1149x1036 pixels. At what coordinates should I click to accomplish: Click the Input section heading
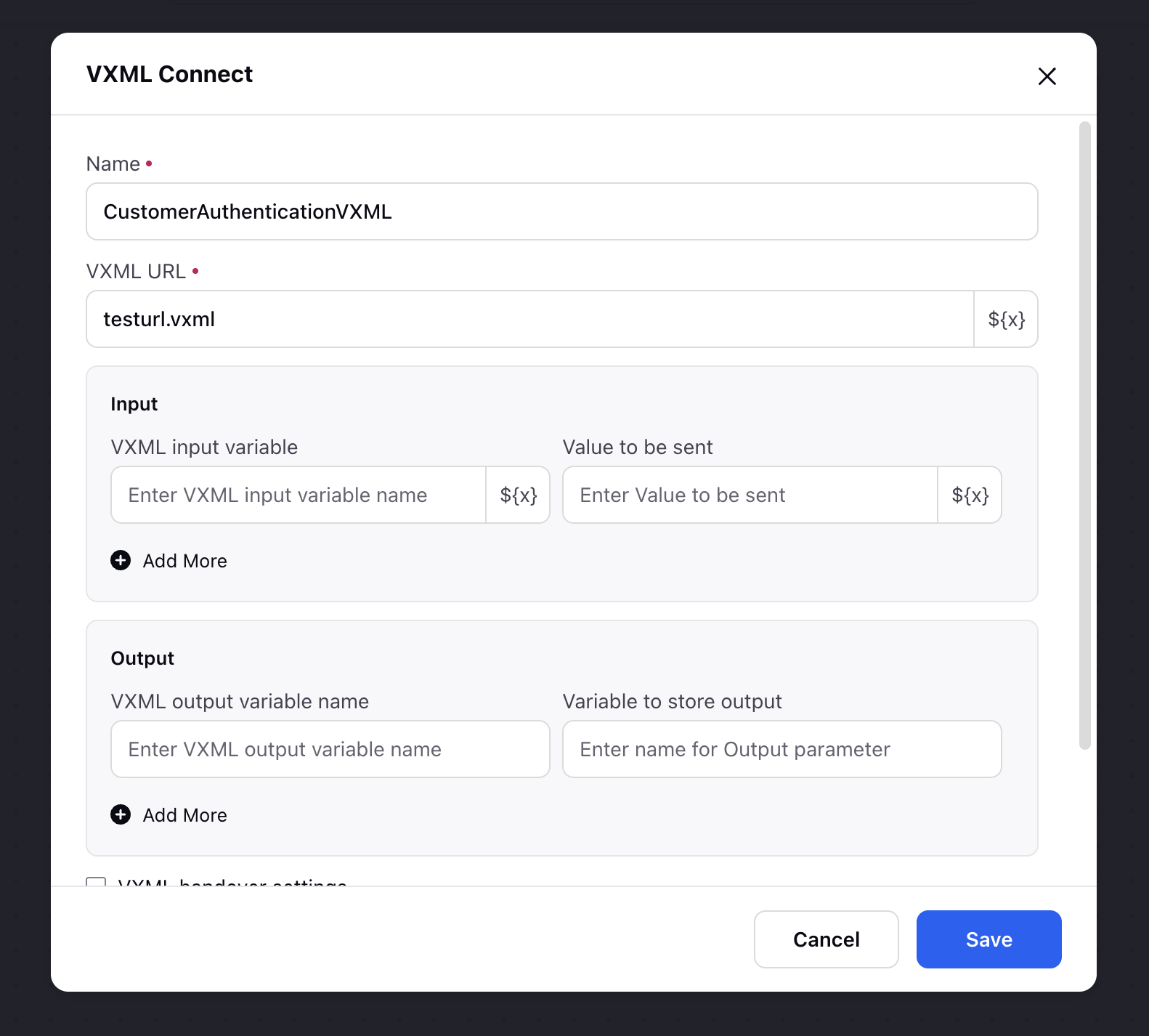[x=134, y=404]
